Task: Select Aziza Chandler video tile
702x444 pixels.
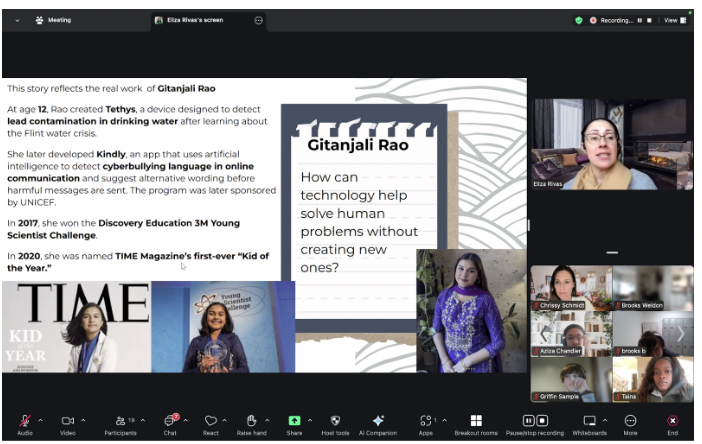Action: pos(571,334)
